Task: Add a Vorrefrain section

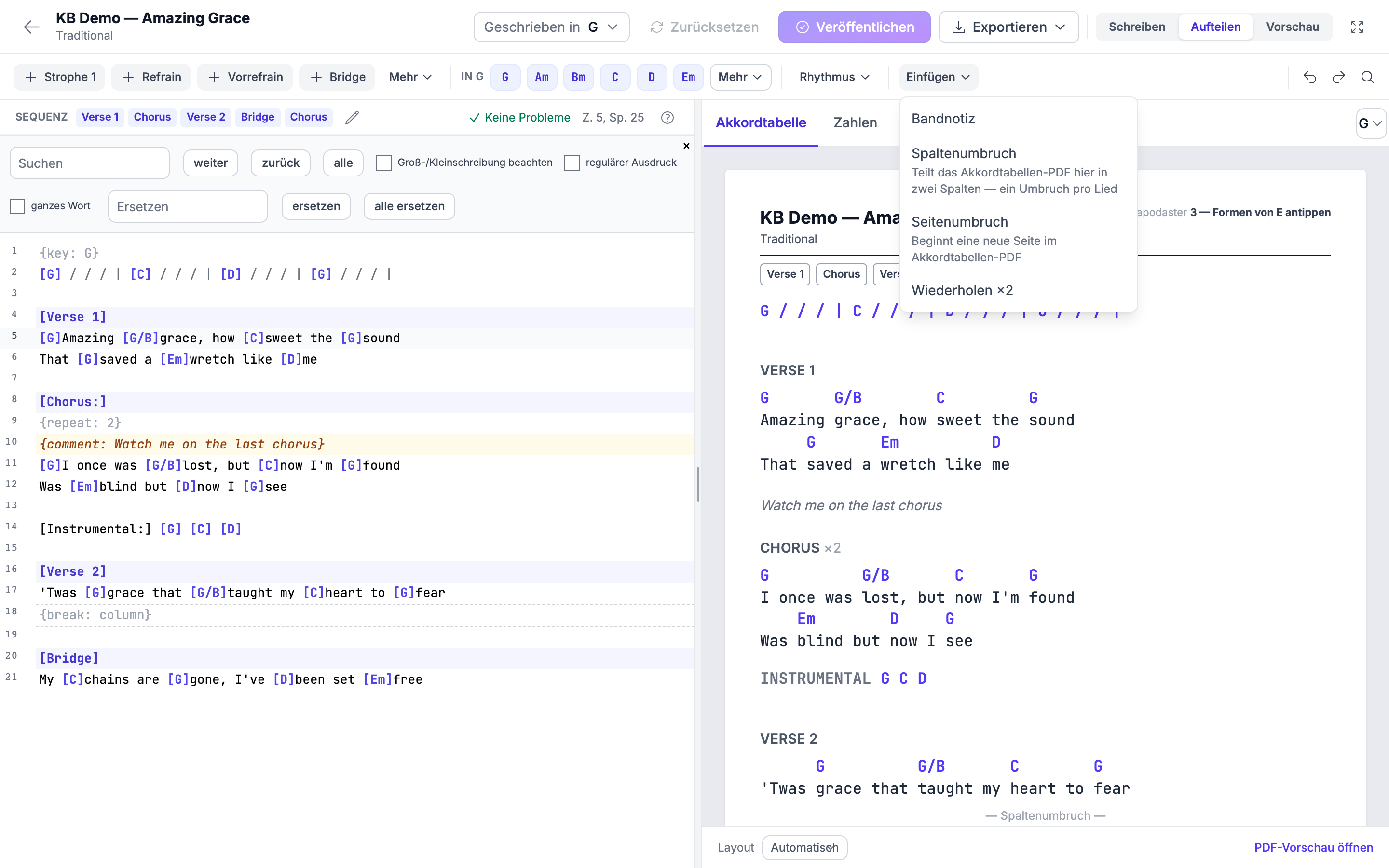Action: [x=245, y=77]
